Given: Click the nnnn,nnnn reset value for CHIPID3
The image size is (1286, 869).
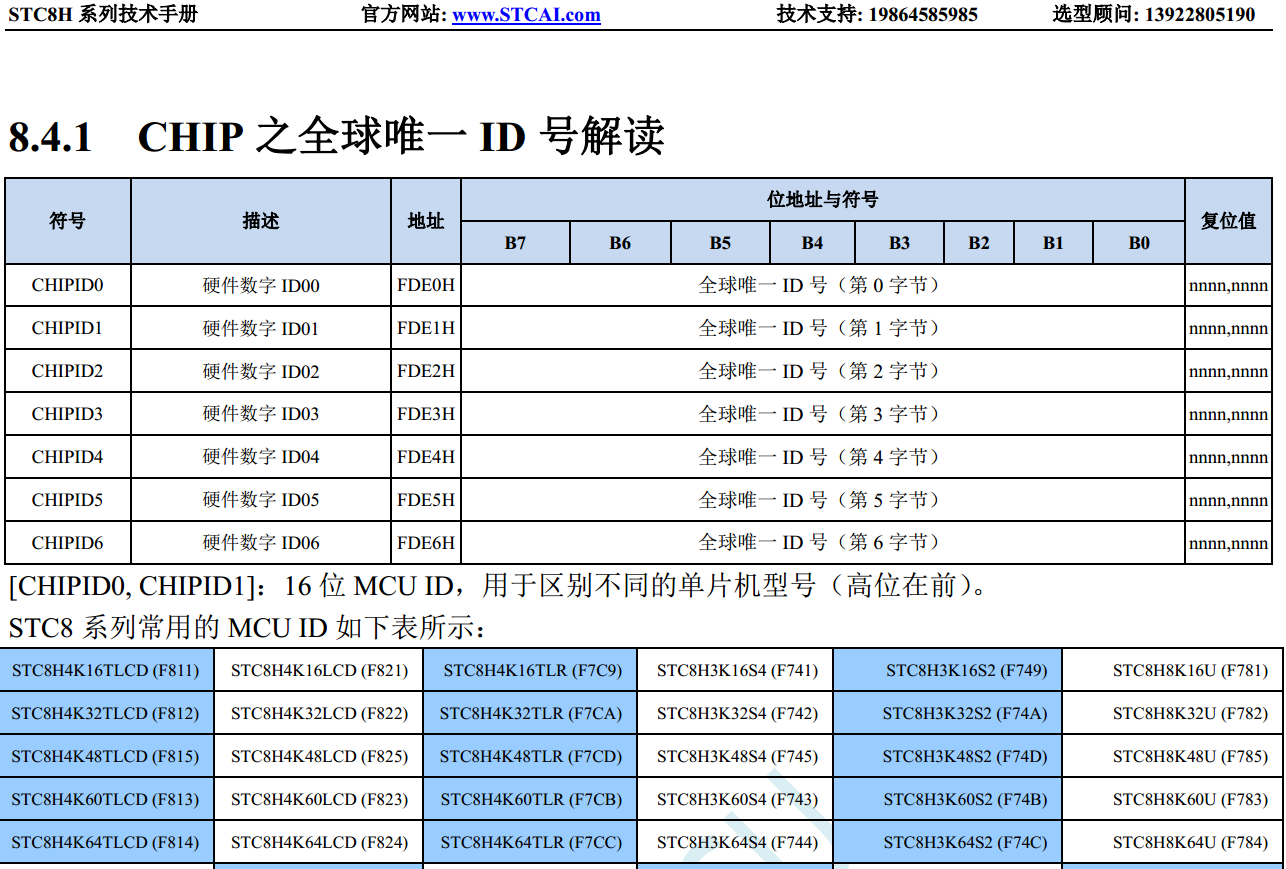Looking at the screenshot, I should point(1228,414).
